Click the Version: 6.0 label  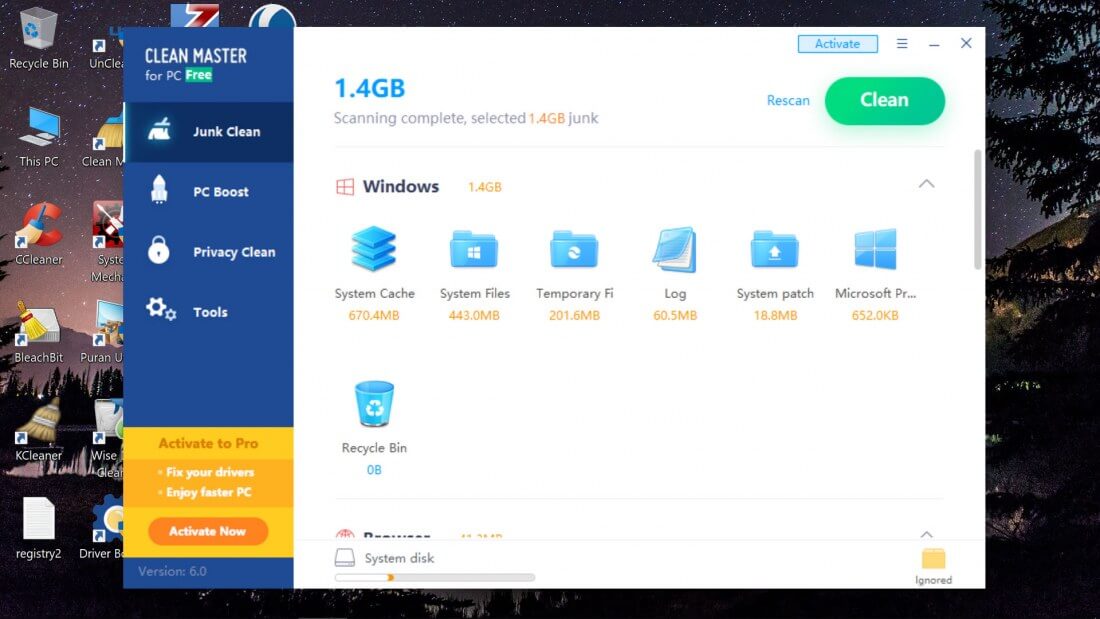tap(173, 571)
